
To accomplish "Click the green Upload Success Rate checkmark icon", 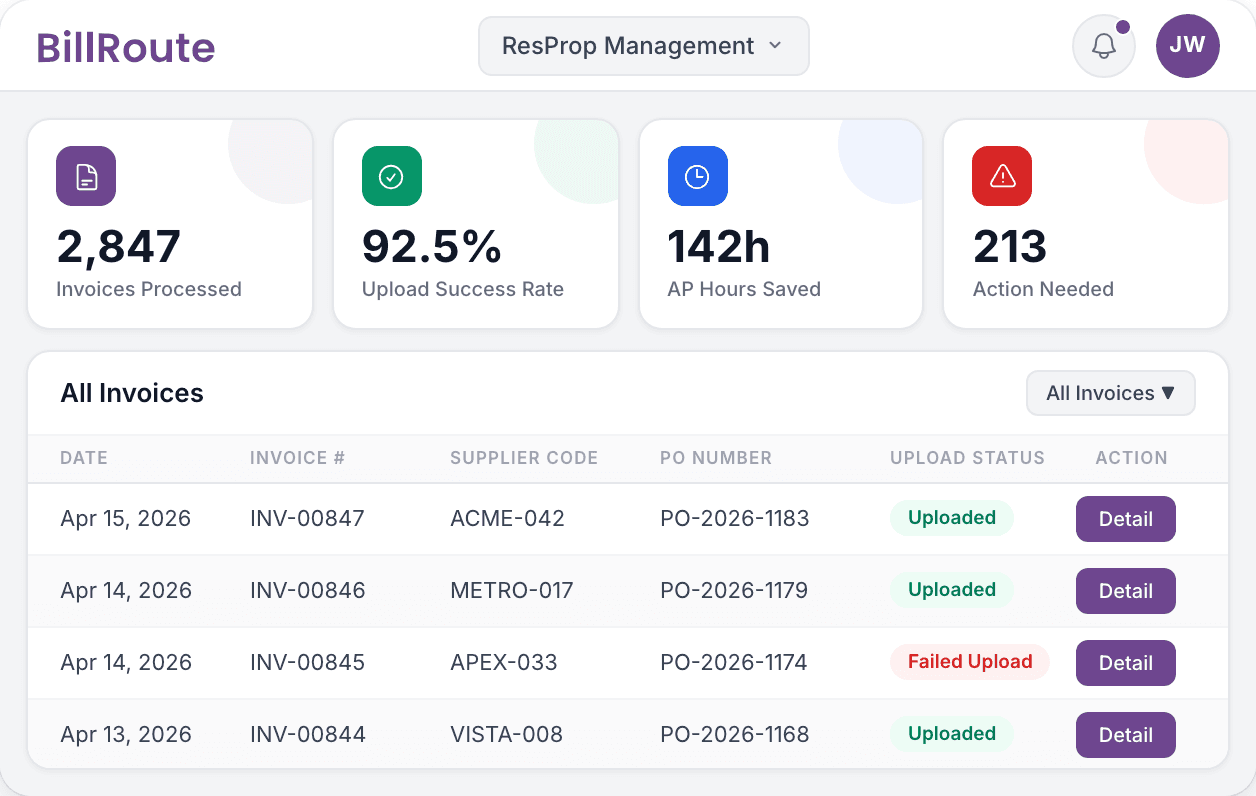I will click(391, 176).
